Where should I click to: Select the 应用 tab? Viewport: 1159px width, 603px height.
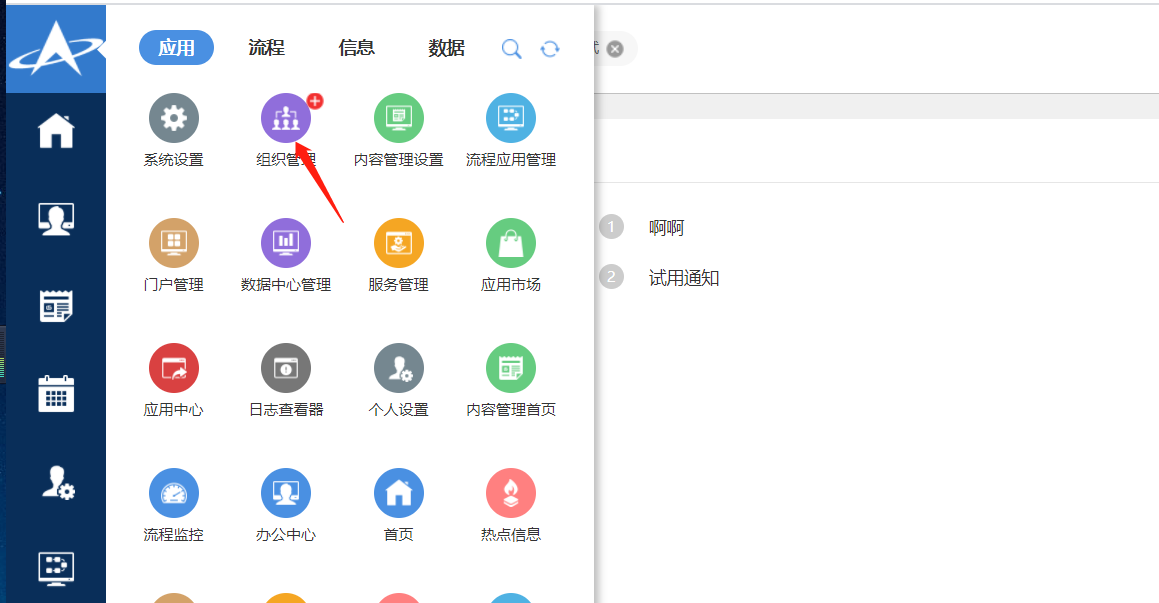pyautogui.click(x=177, y=48)
